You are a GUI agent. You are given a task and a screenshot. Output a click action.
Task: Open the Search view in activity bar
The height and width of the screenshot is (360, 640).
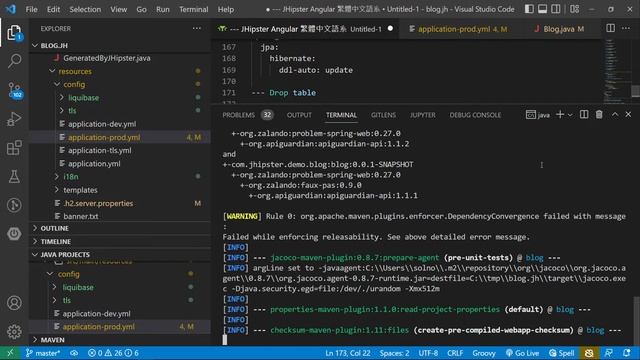(x=14, y=61)
